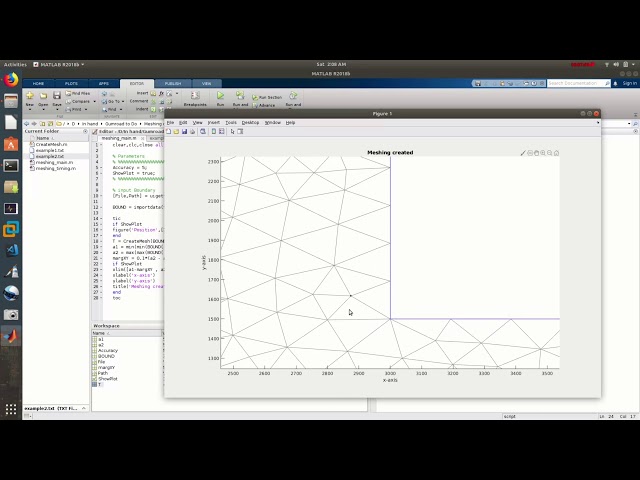Screen dimensions: 640x480
Task: Open the Edit menu in Figure 1
Action: 183,122
